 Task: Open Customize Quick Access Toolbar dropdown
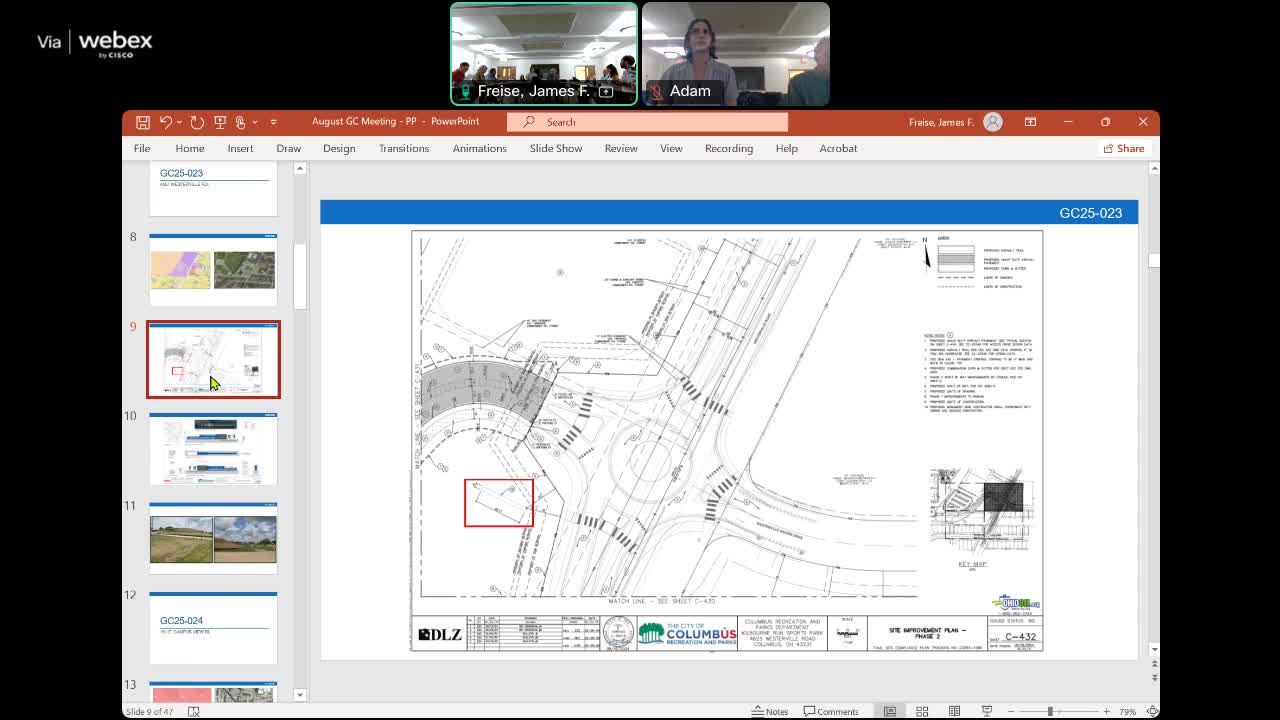coord(273,122)
